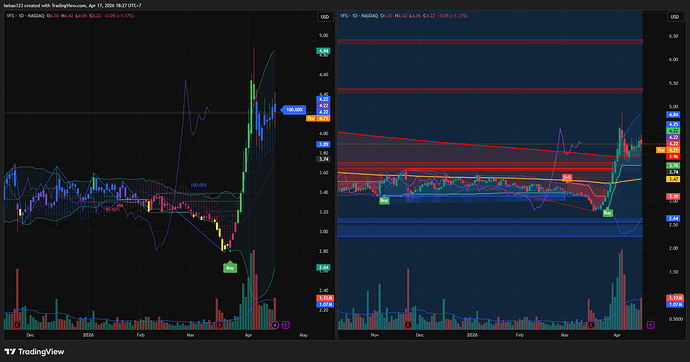Click the May label on left time axis

[303, 335]
